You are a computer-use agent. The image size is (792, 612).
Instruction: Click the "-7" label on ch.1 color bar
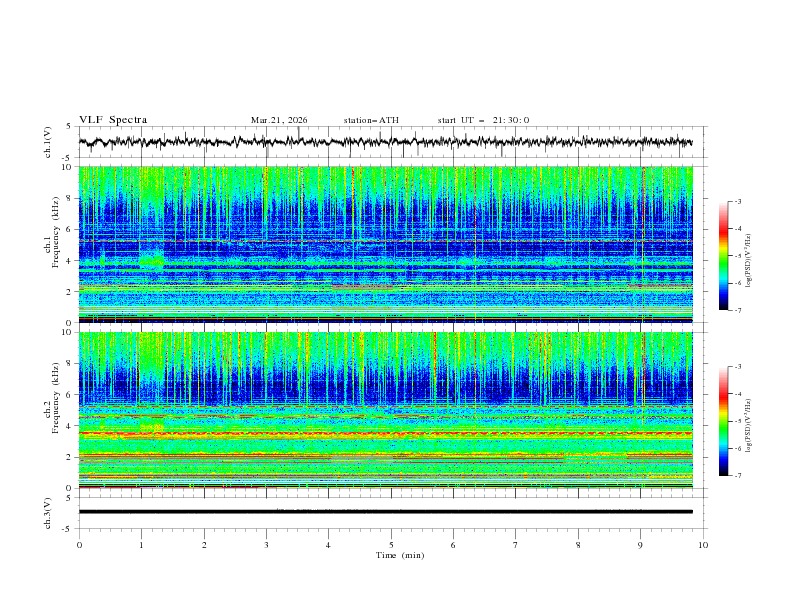coord(737,310)
